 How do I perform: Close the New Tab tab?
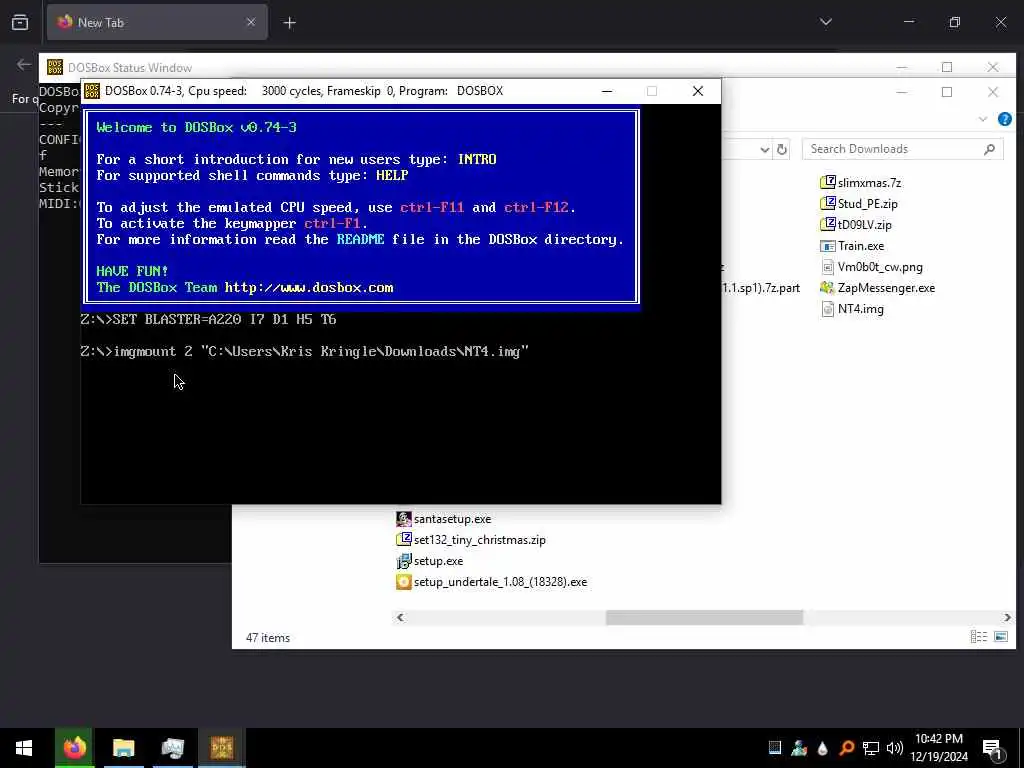[251, 22]
